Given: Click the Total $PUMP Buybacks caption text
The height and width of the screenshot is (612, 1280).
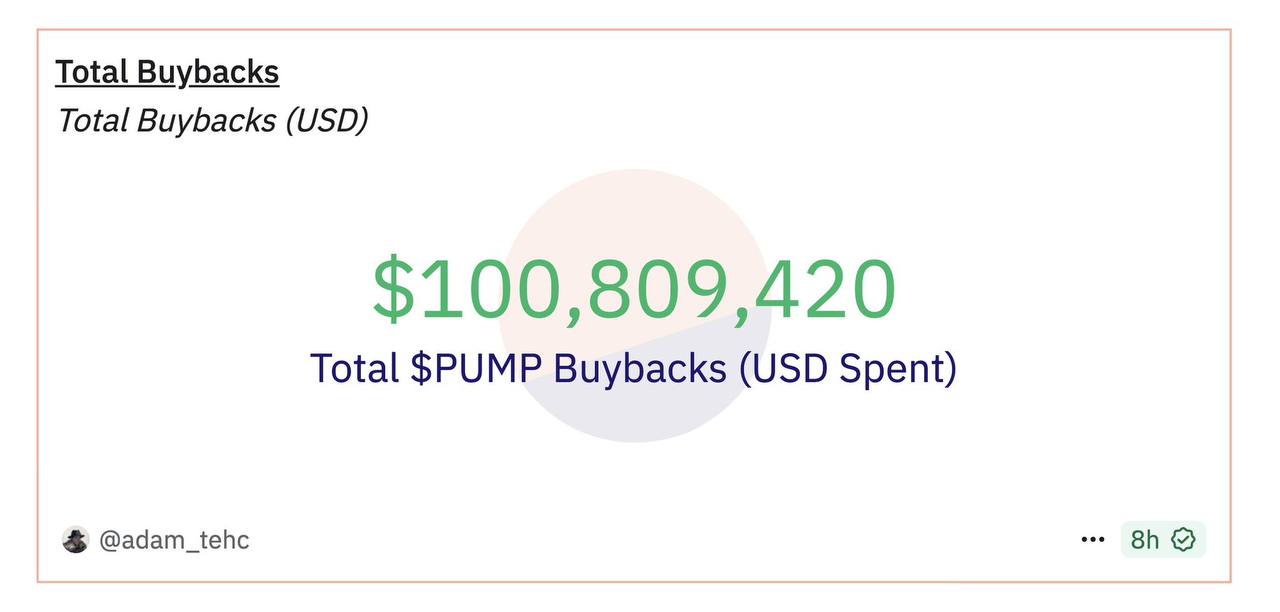Looking at the screenshot, I should (634, 369).
